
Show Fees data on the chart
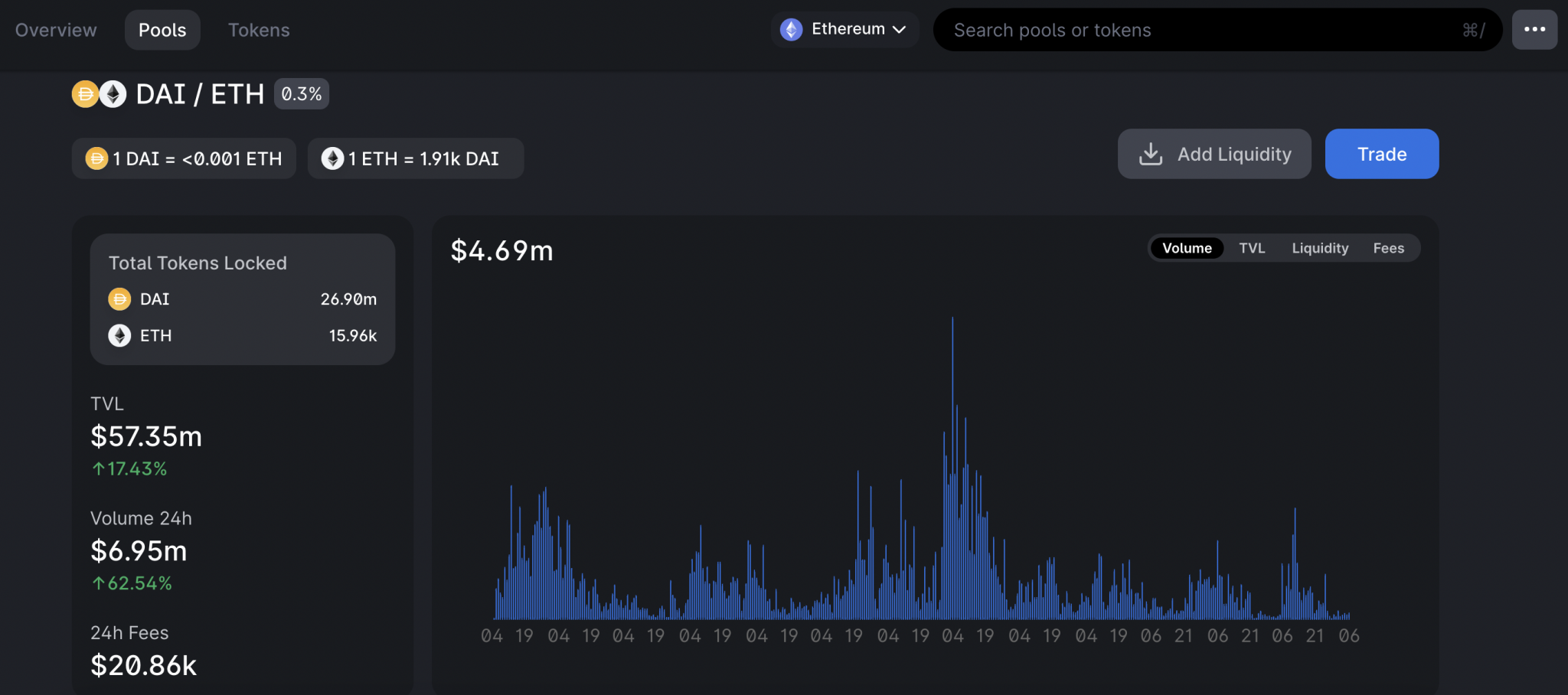1390,248
